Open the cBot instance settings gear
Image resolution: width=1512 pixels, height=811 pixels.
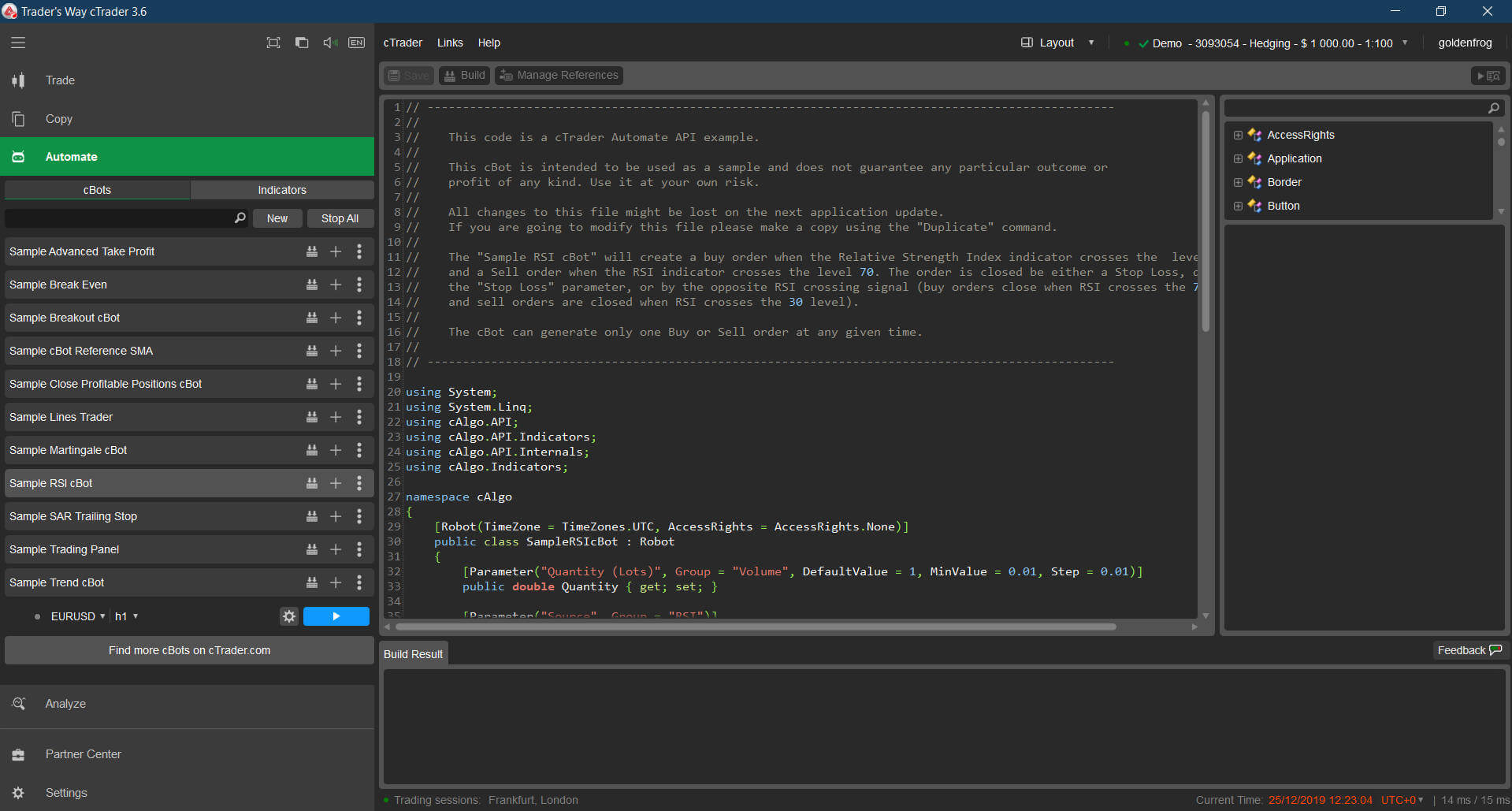point(289,616)
